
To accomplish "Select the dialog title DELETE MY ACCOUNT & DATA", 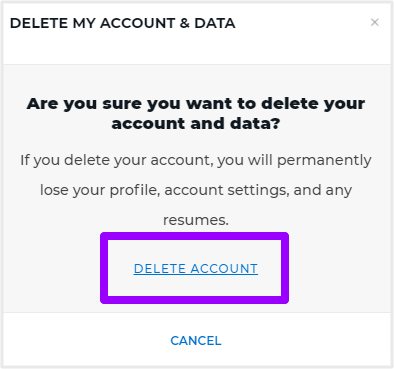I will click(x=123, y=23).
